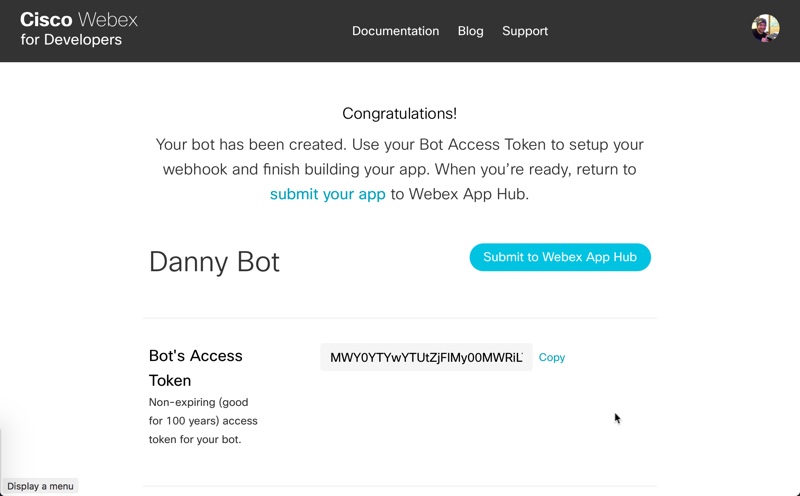Click the Cisco Webex wordmark logo
Image resolution: width=800 pixels, height=496 pixels.
pos(79,20)
